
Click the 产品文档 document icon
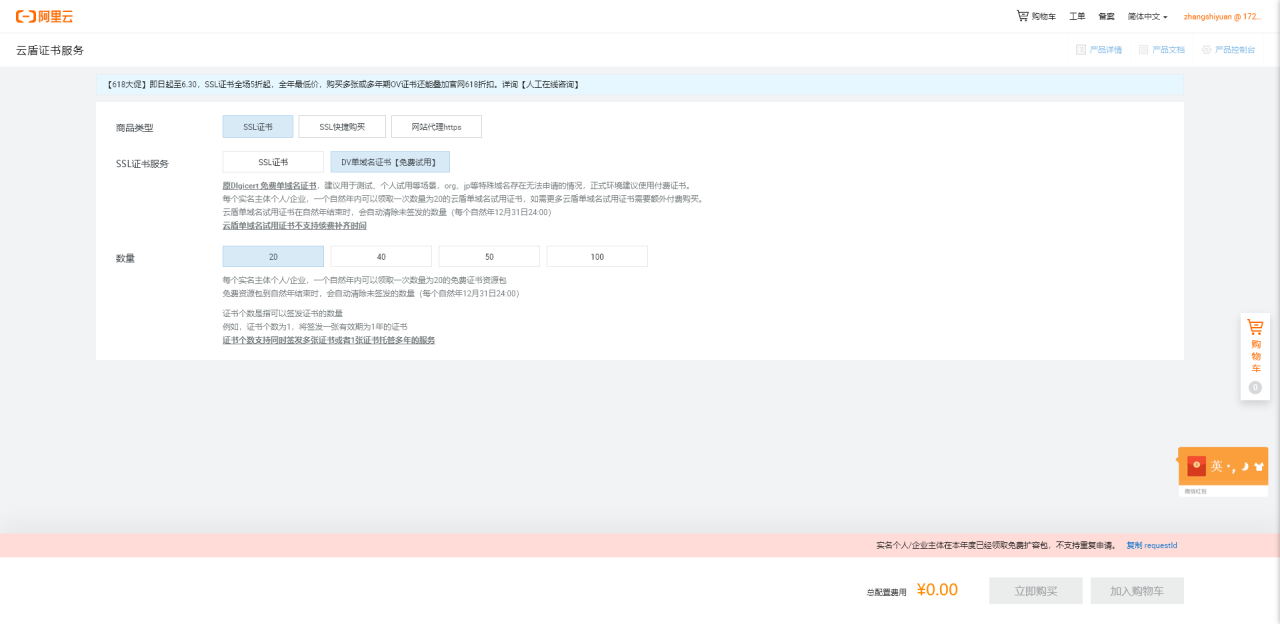[1141, 49]
